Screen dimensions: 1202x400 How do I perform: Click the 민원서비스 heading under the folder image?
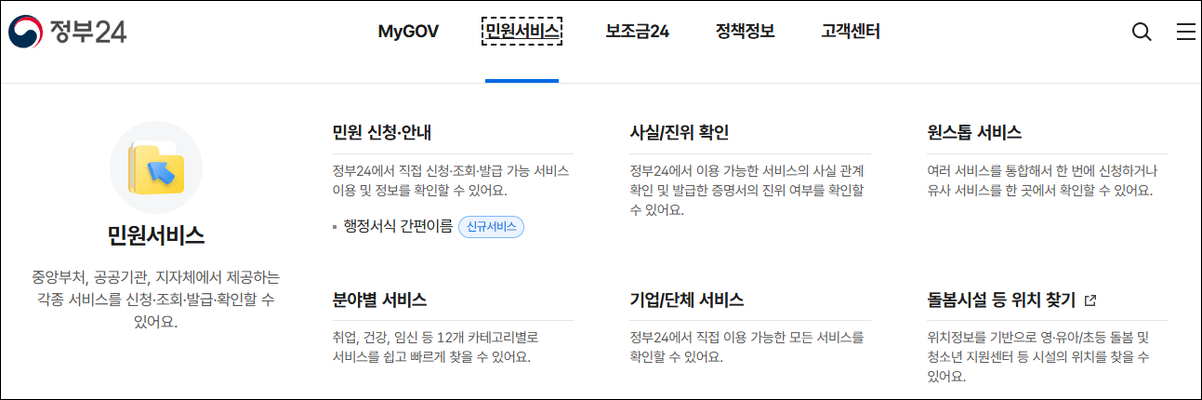pyautogui.click(x=156, y=236)
